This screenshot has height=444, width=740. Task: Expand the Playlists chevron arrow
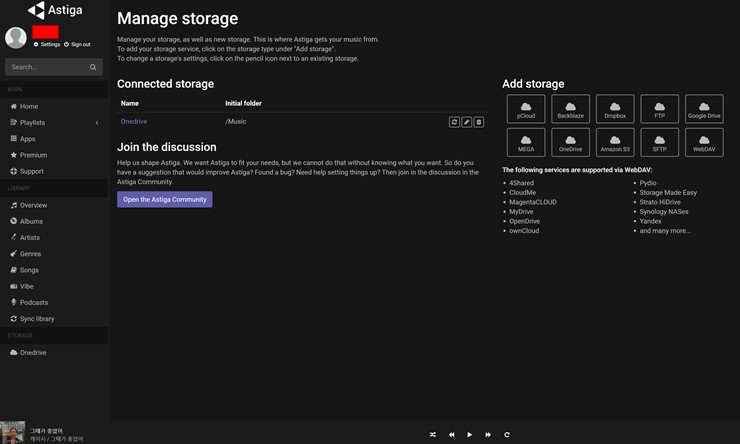click(97, 123)
